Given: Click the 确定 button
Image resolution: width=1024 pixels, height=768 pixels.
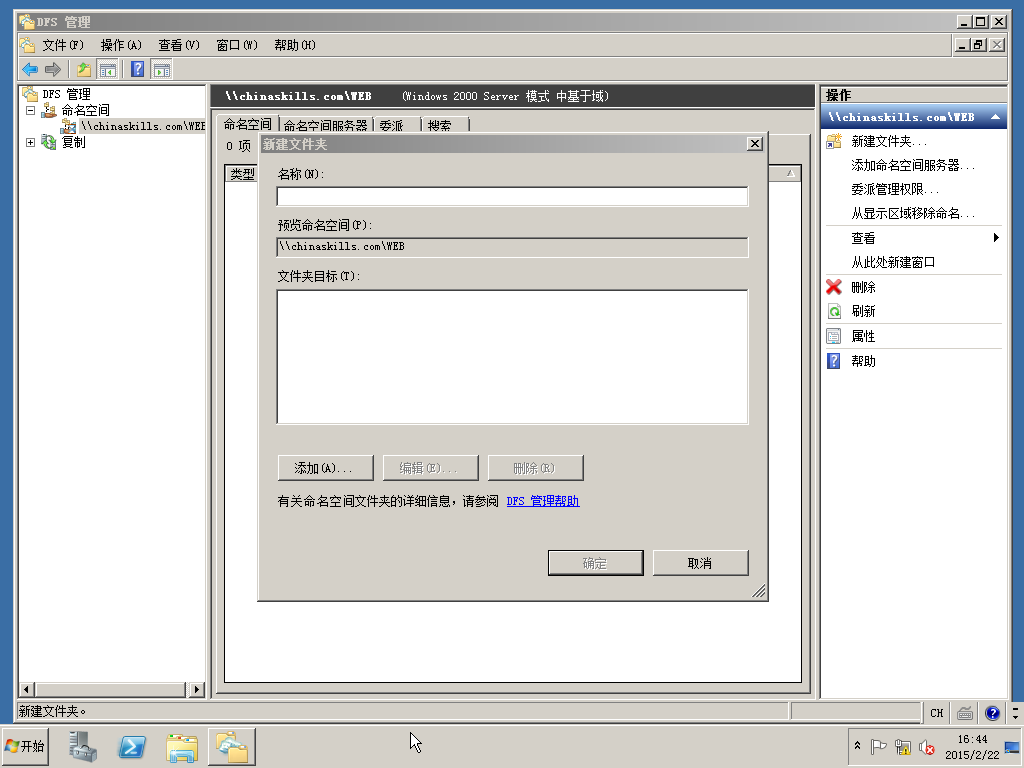Looking at the screenshot, I should pos(595,563).
